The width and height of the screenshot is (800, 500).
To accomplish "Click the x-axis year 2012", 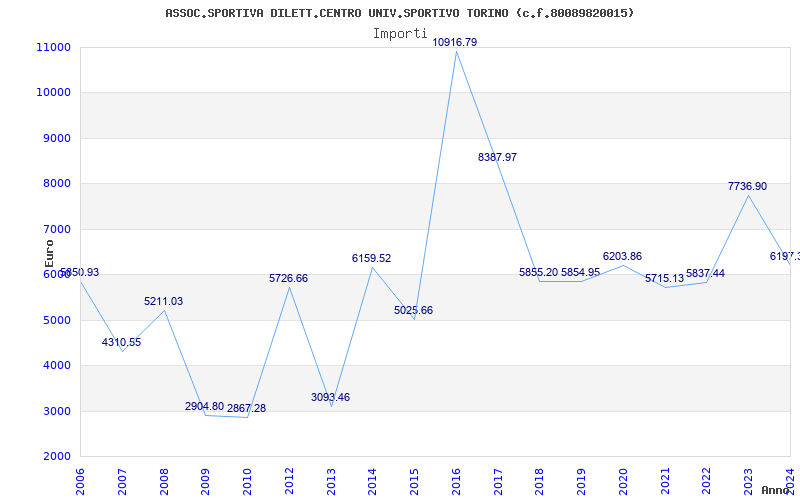I will [289, 482].
